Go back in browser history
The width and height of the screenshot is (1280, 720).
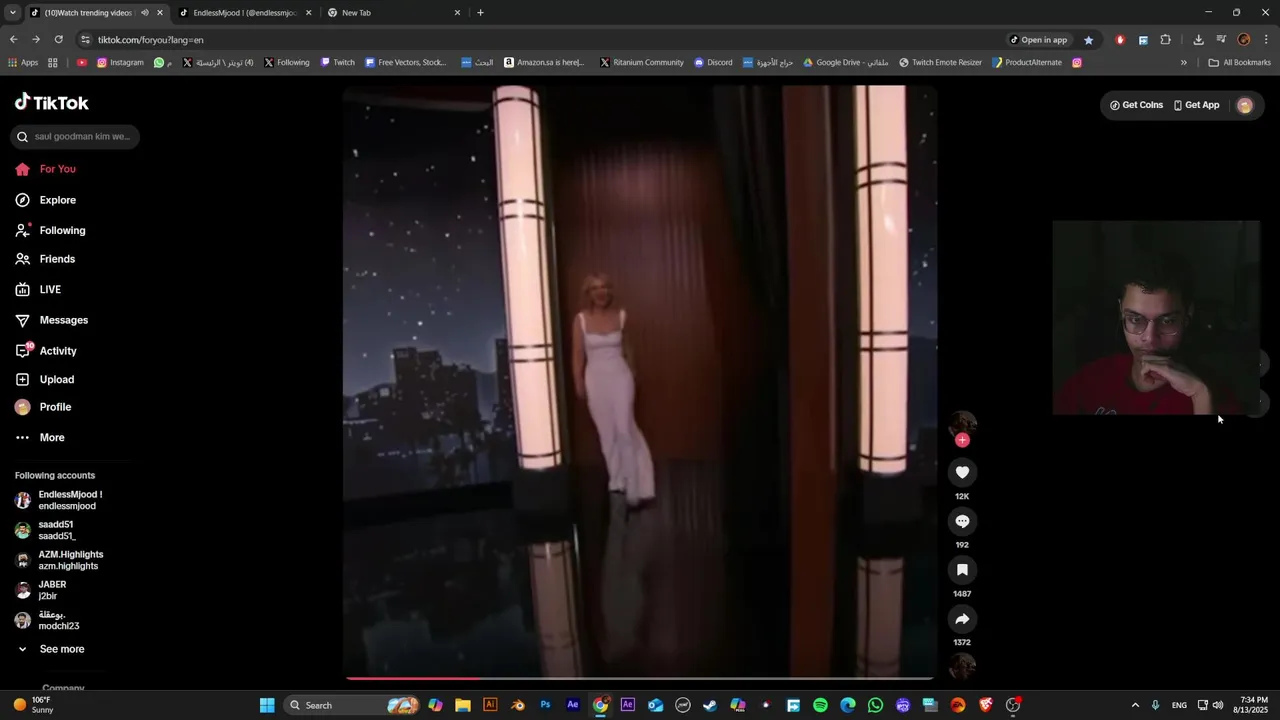pos(13,40)
